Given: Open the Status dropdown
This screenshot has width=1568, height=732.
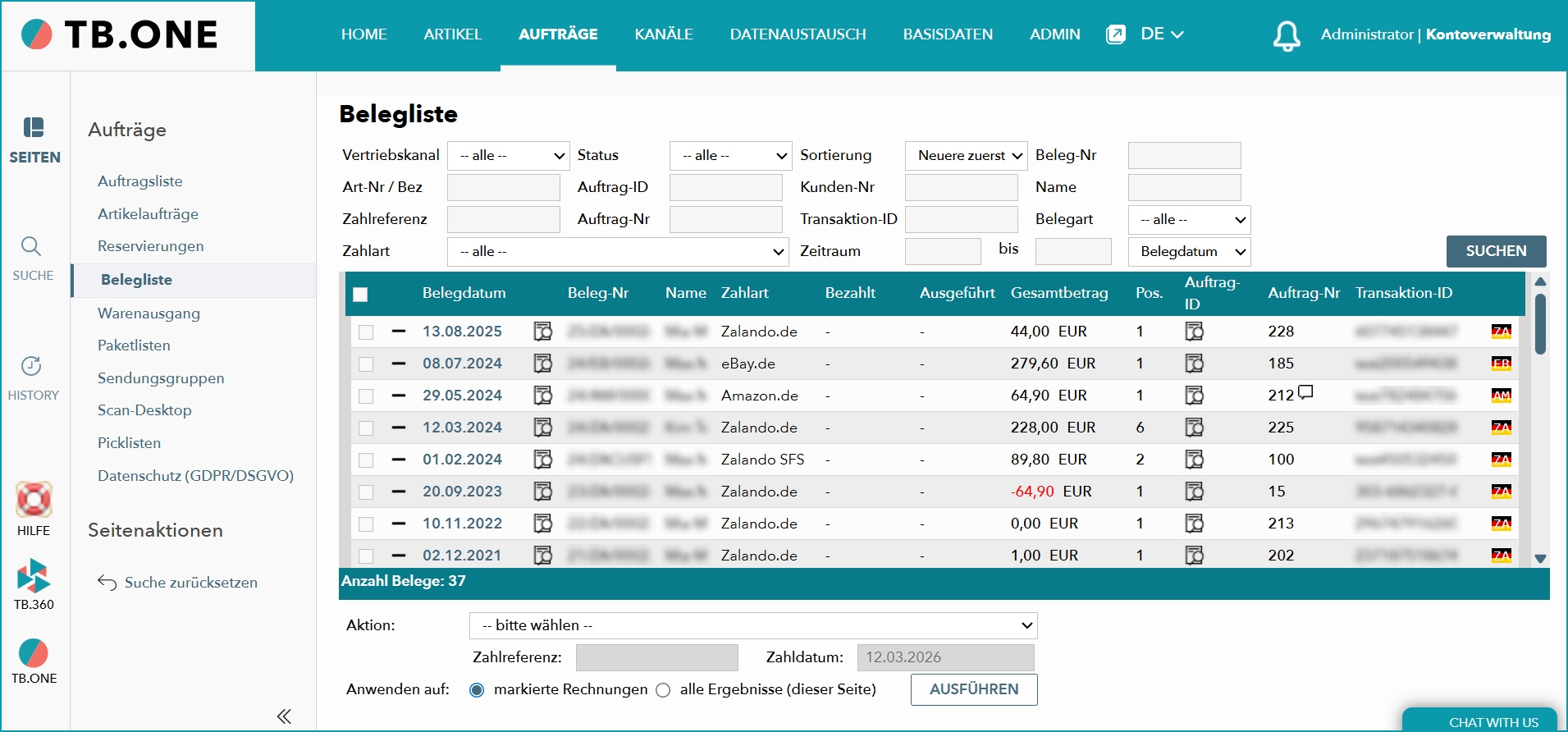Looking at the screenshot, I should point(731,156).
